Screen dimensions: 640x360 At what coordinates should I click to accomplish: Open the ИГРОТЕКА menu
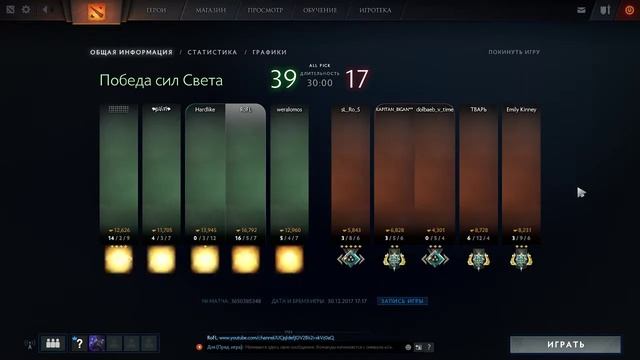point(375,10)
